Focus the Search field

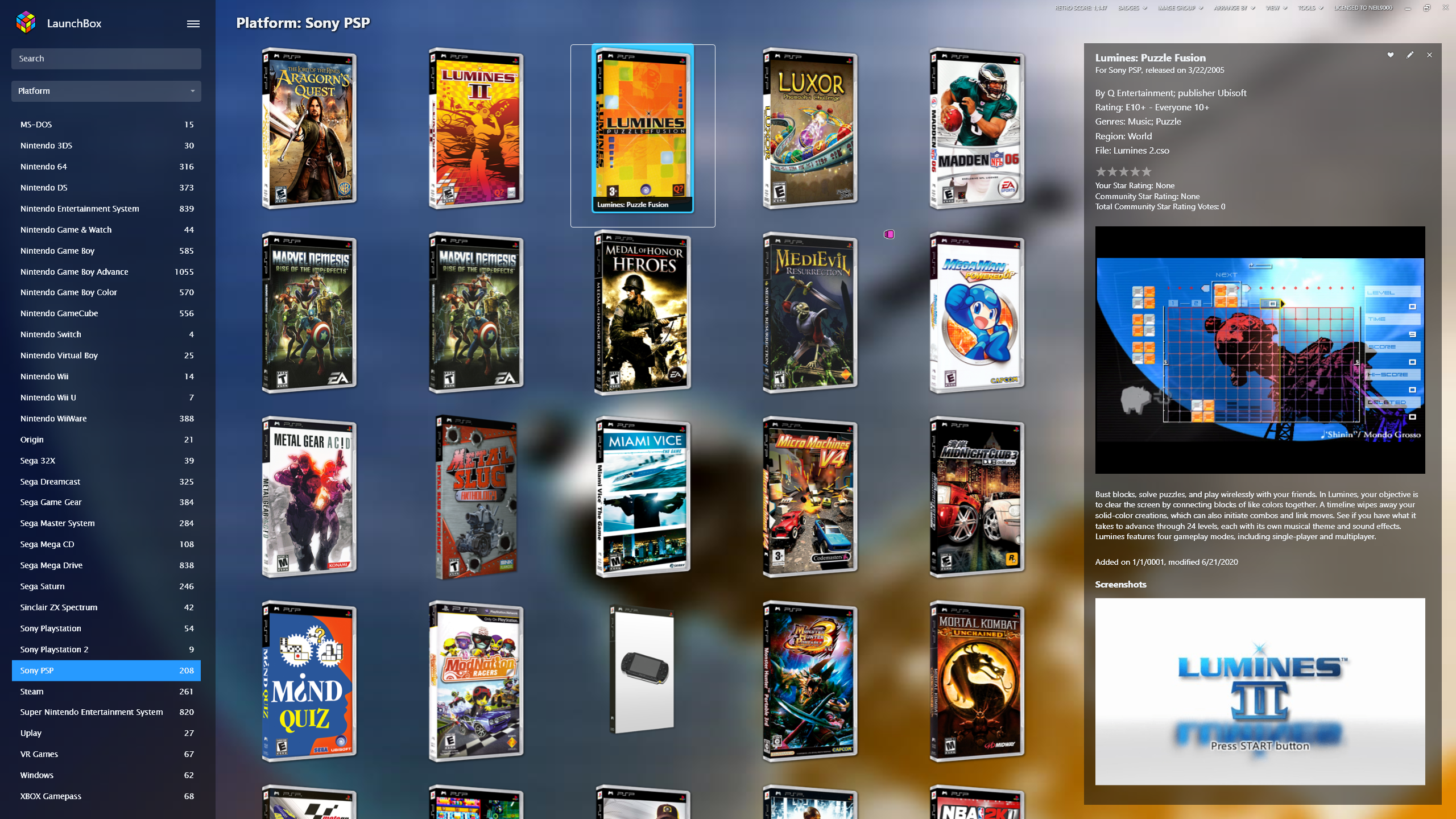(x=106, y=59)
